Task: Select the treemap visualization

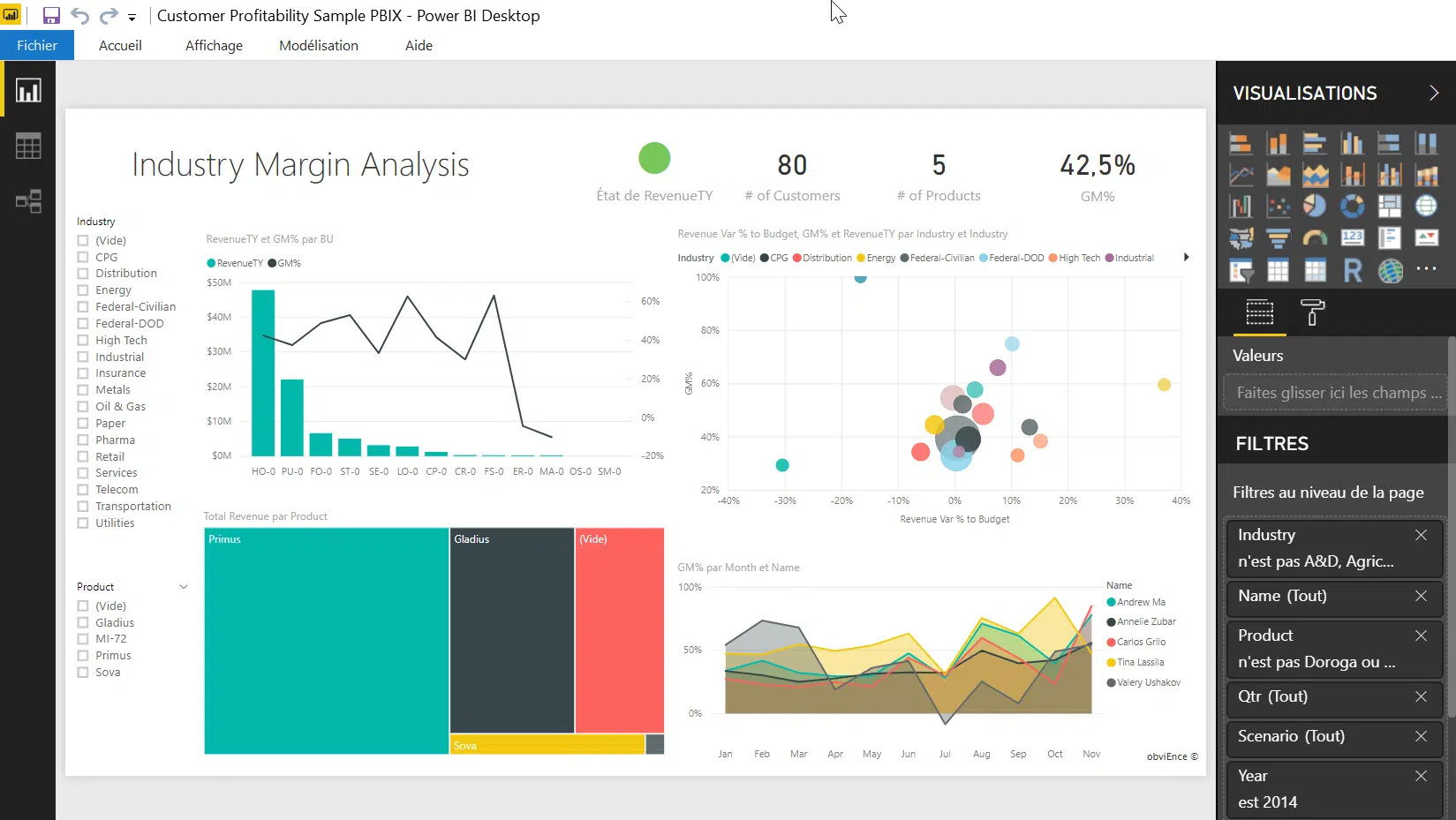Action: [x=1389, y=205]
